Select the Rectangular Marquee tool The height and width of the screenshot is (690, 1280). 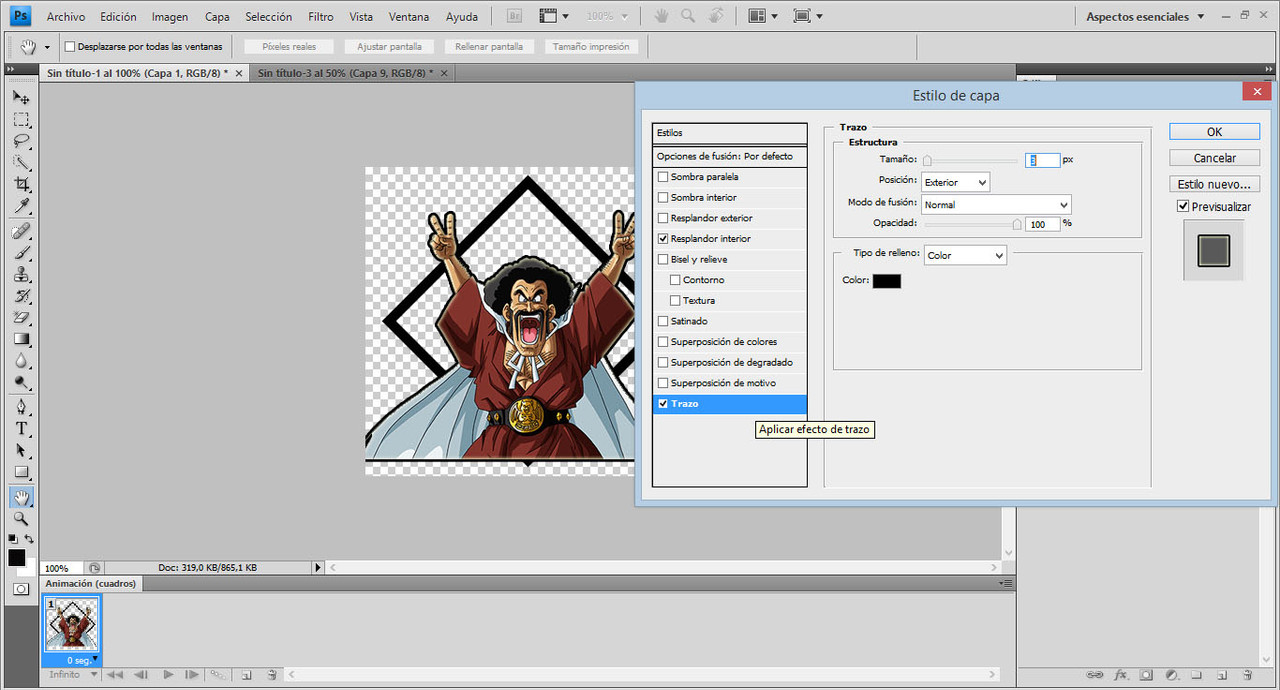pyautogui.click(x=21, y=120)
